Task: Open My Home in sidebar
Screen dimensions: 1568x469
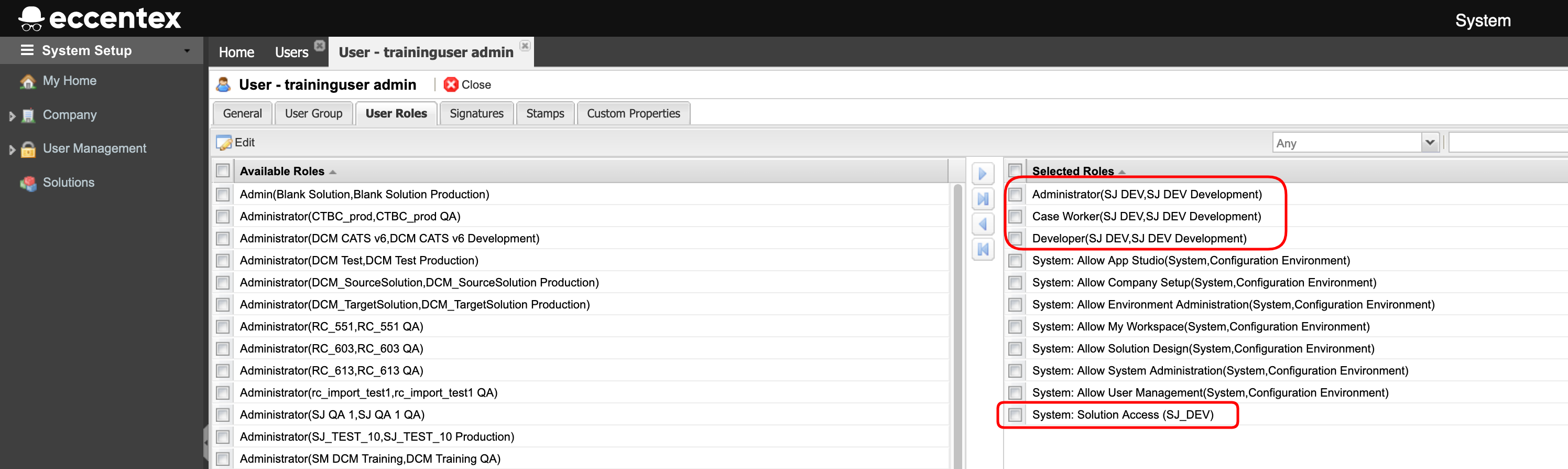Action: [69, 81]
